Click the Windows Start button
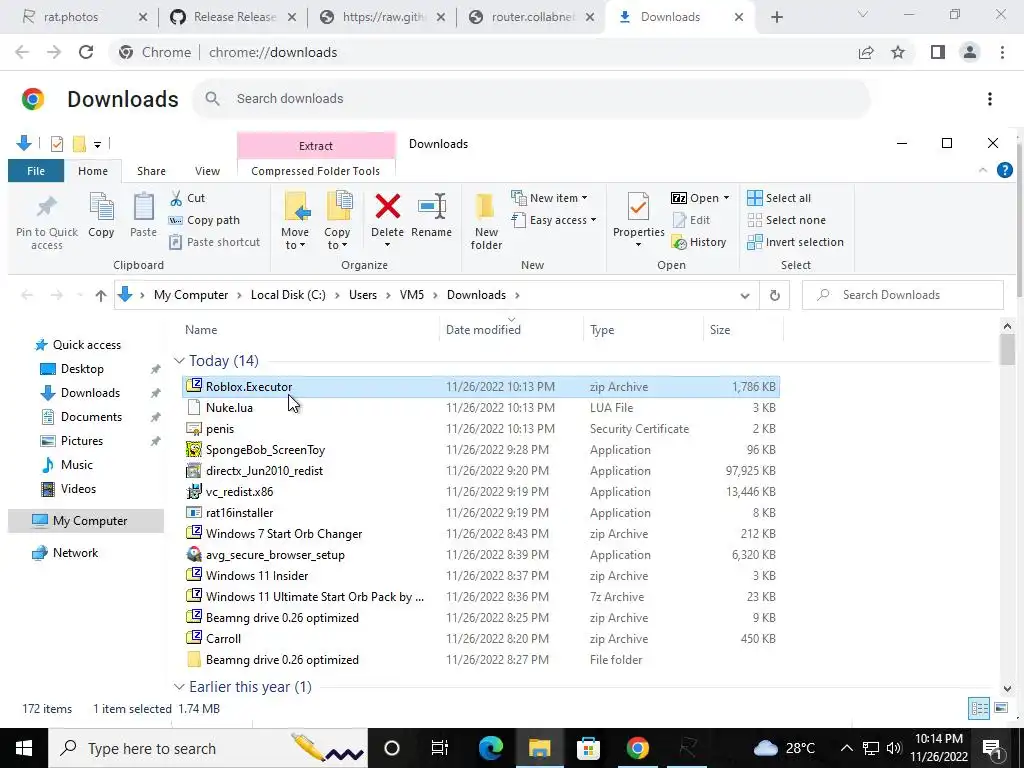This screenshot has width=1024, height=768. pyautogui.click(x=24, y=748)
